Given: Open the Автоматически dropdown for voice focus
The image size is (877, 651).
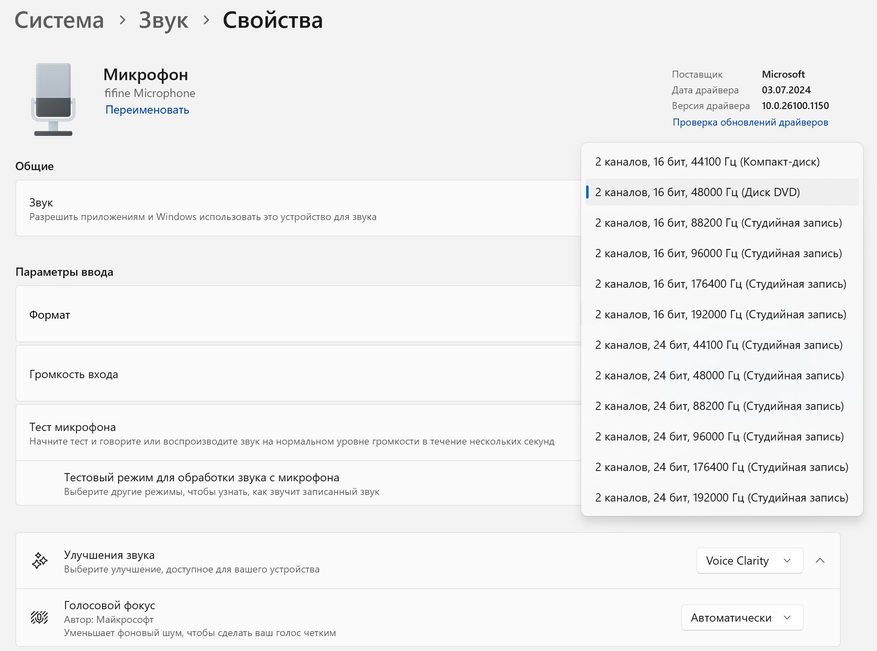Looking at the screenshot, I should (x=741, y=618).
